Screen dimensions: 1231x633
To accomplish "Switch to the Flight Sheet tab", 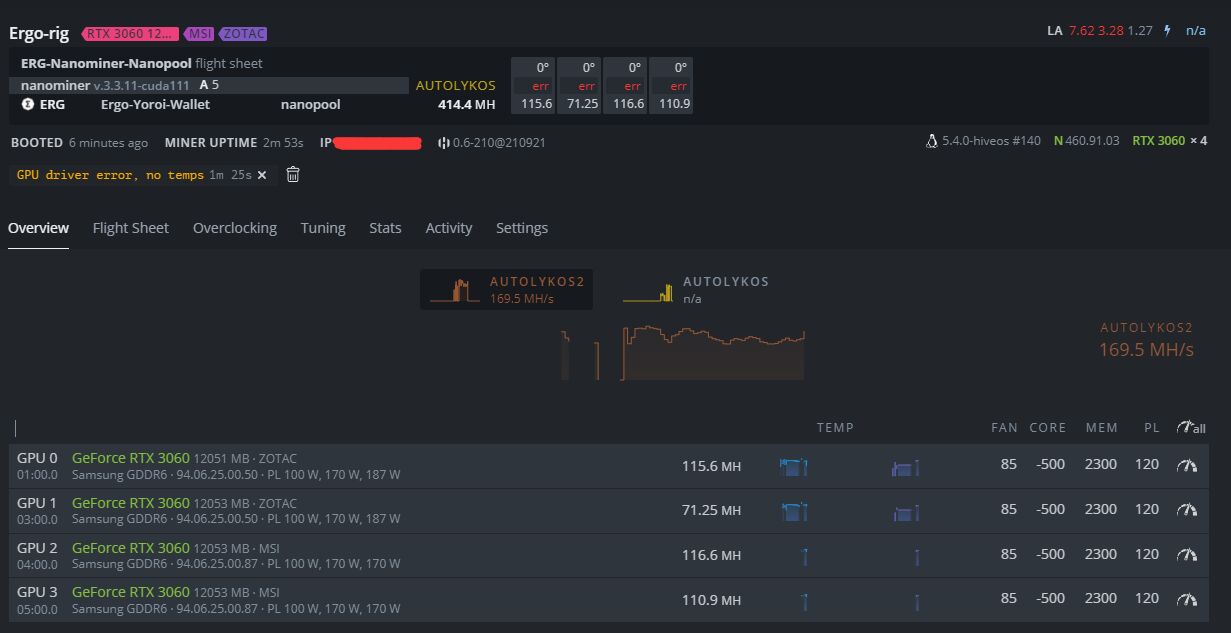I will pos(130,228).
